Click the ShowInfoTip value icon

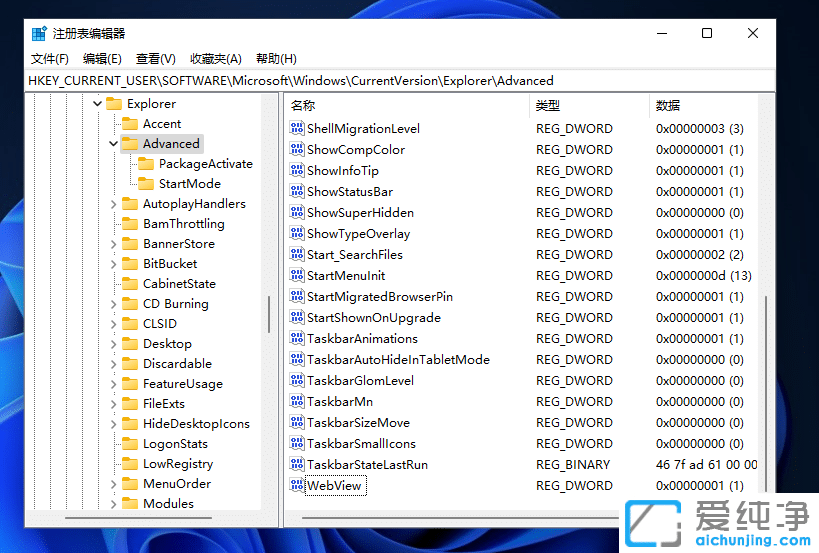coord(297,170)
